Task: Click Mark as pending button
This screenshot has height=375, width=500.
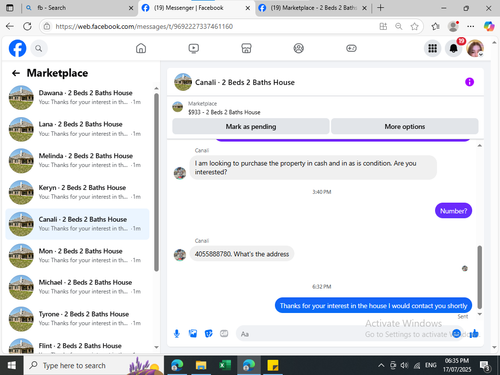Action: point(251,126)
